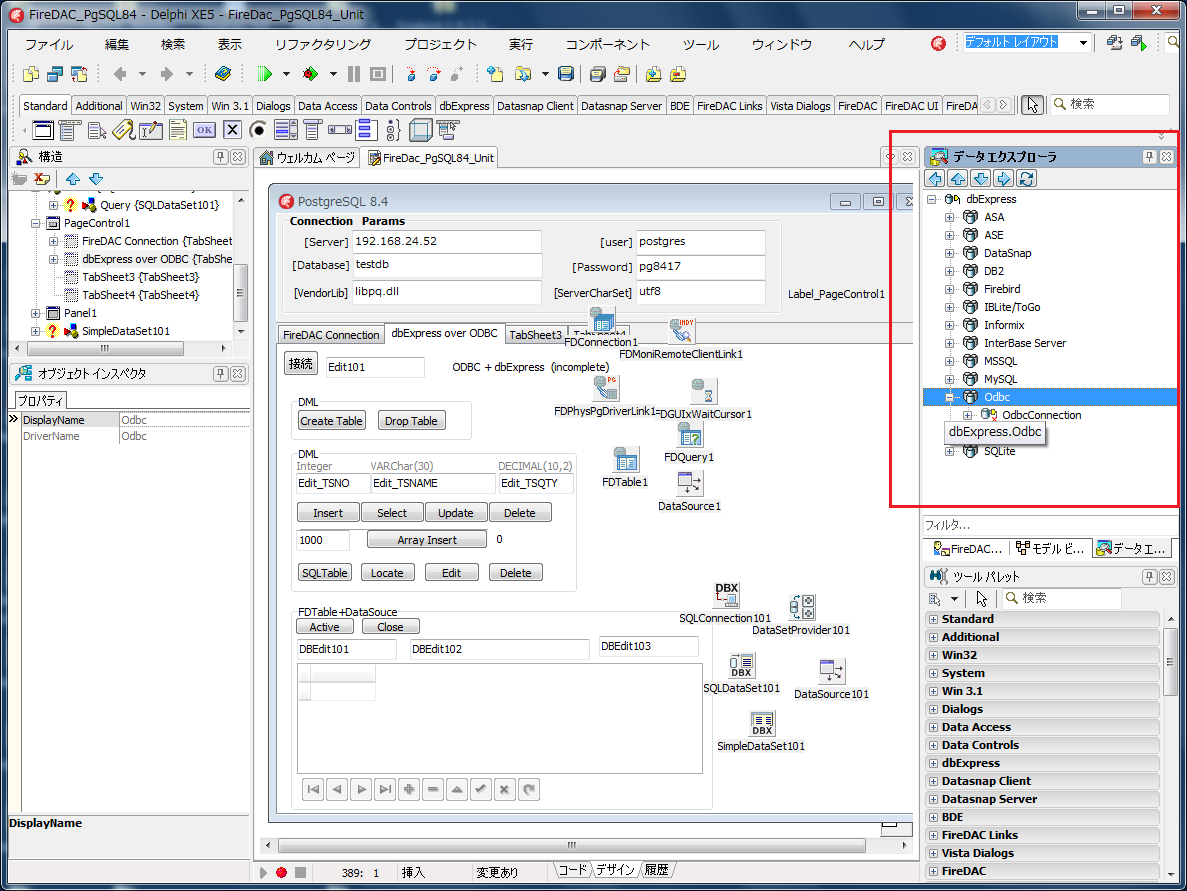Image resolution: width=1187 pixels, height=891 pixels.
Task: Move selection down in the Structure panel
Action: point(96,179)
